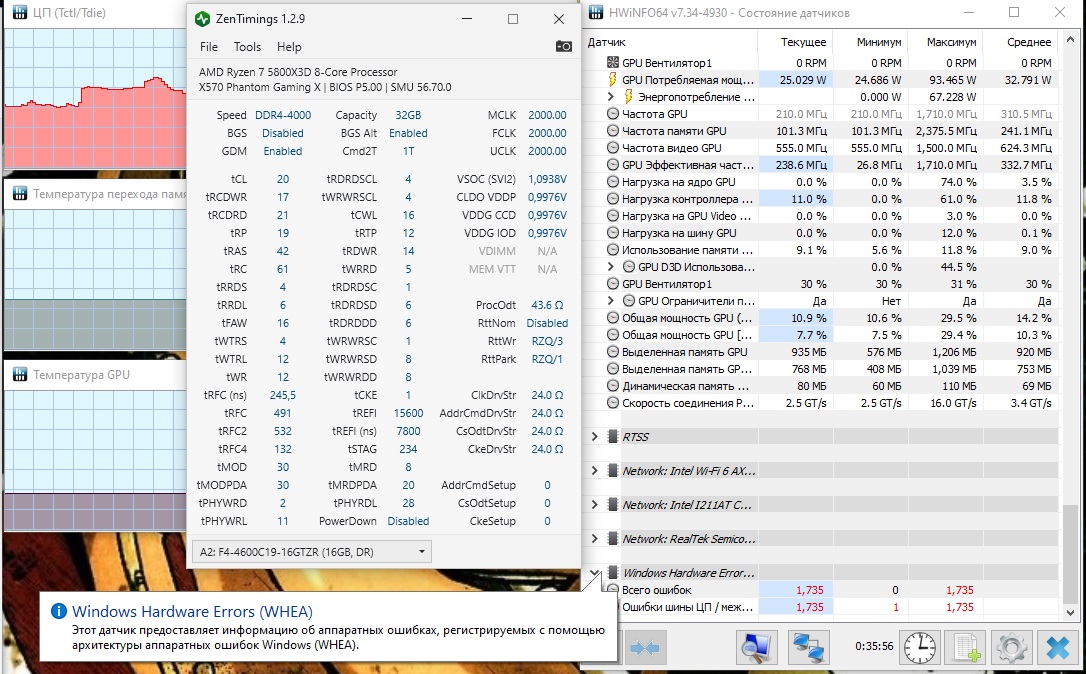Open memory module dropdown A2: F4-4600C19-16GTZR

coord(312,551)
